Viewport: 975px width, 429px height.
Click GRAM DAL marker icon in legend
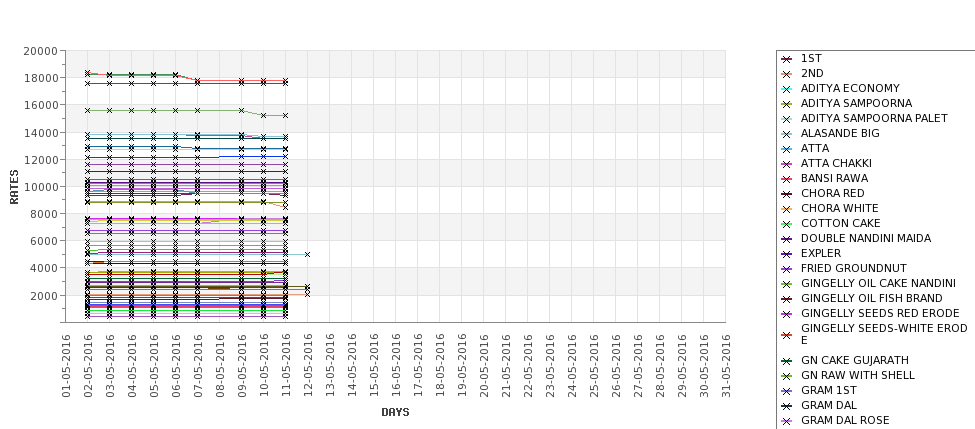tap(787, 405)
